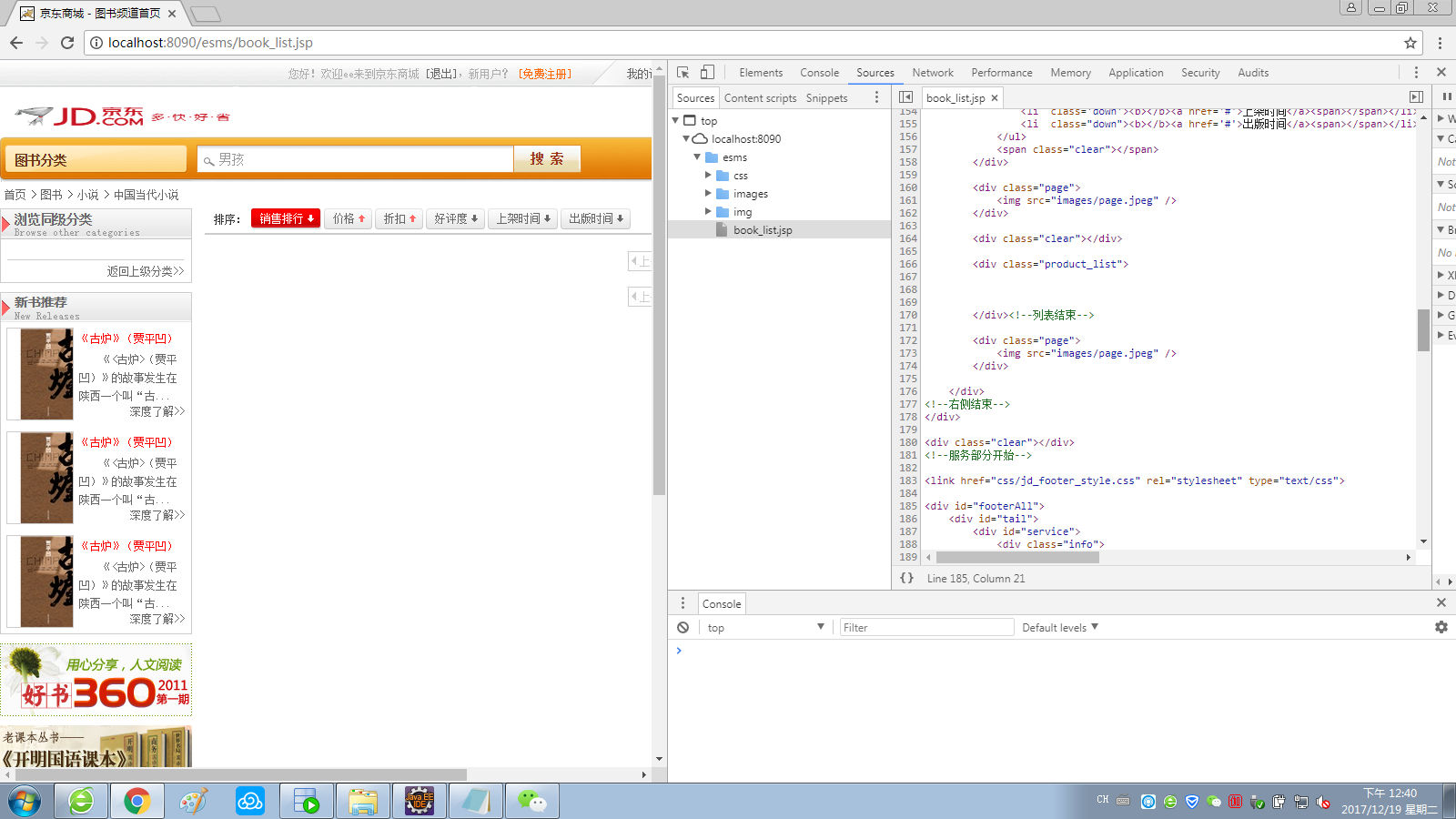Expand the css folder

(708, 175)
